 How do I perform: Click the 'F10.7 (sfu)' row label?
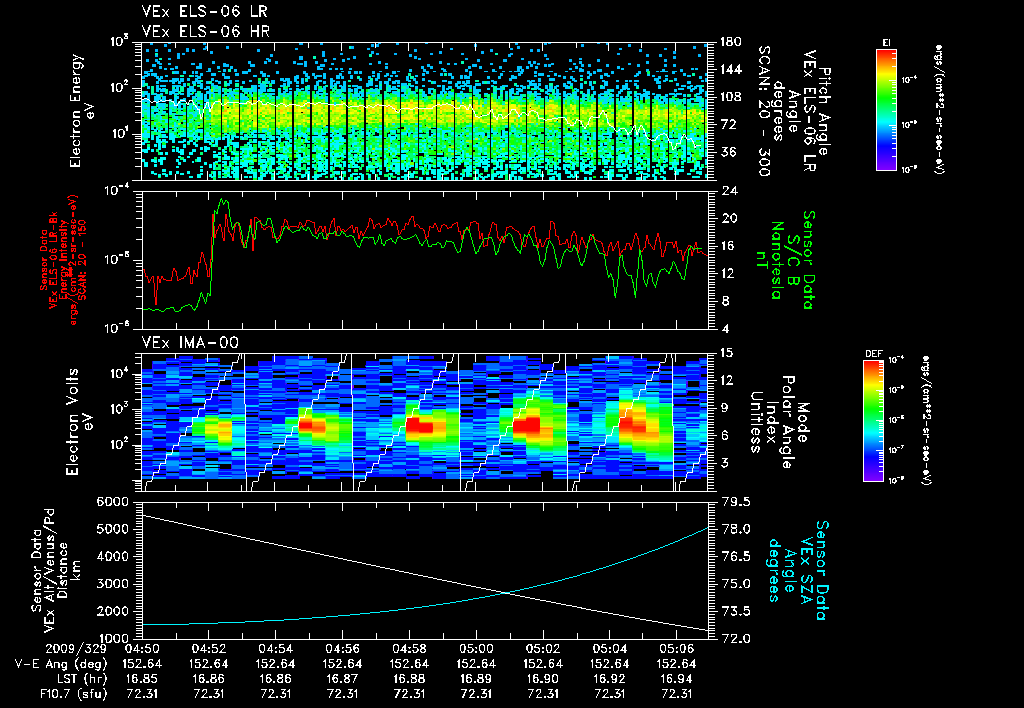pos(73,694)
